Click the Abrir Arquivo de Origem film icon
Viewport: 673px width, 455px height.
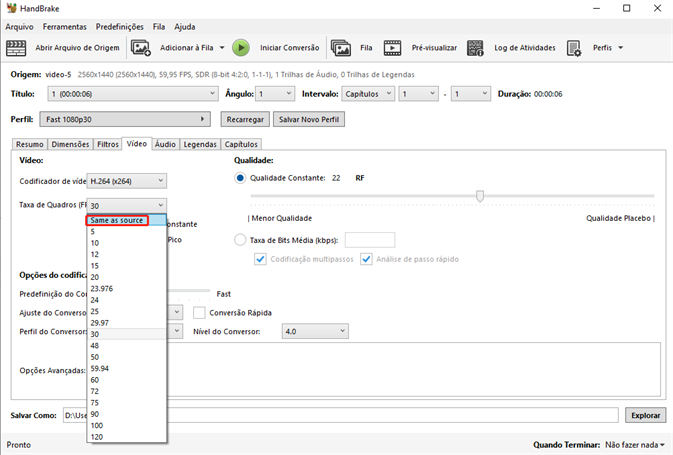coord(16,47)
